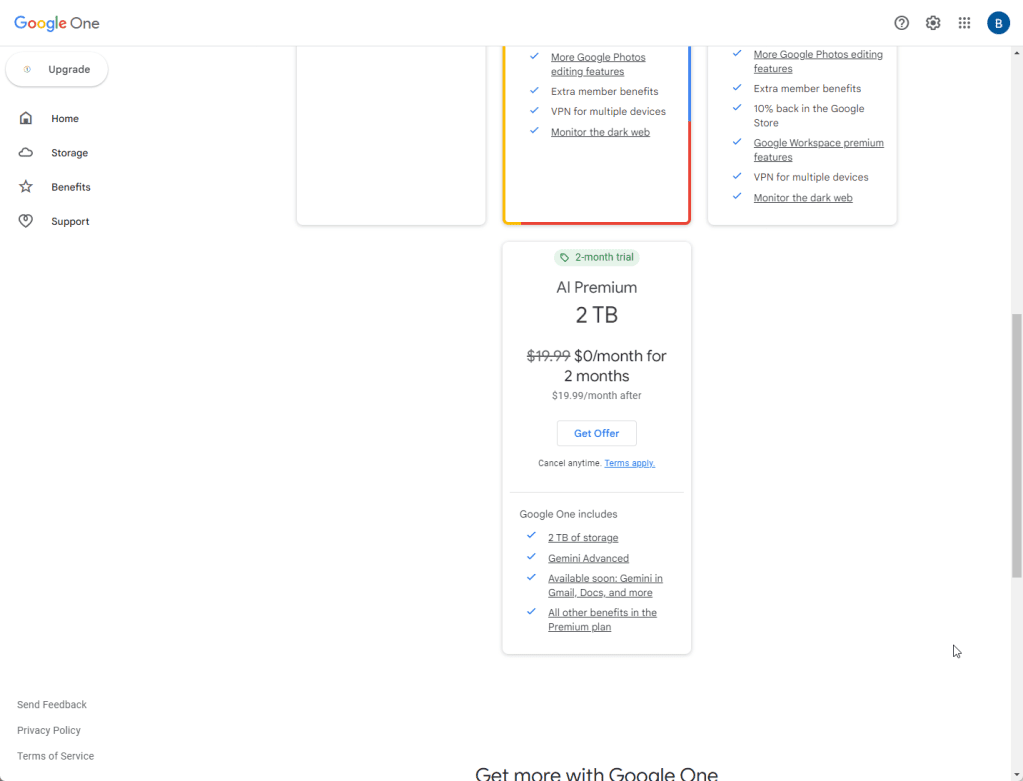Click the Home house icon in sidebar
The width and height of the screenshot is (1023, 781).
coord(26,118)
